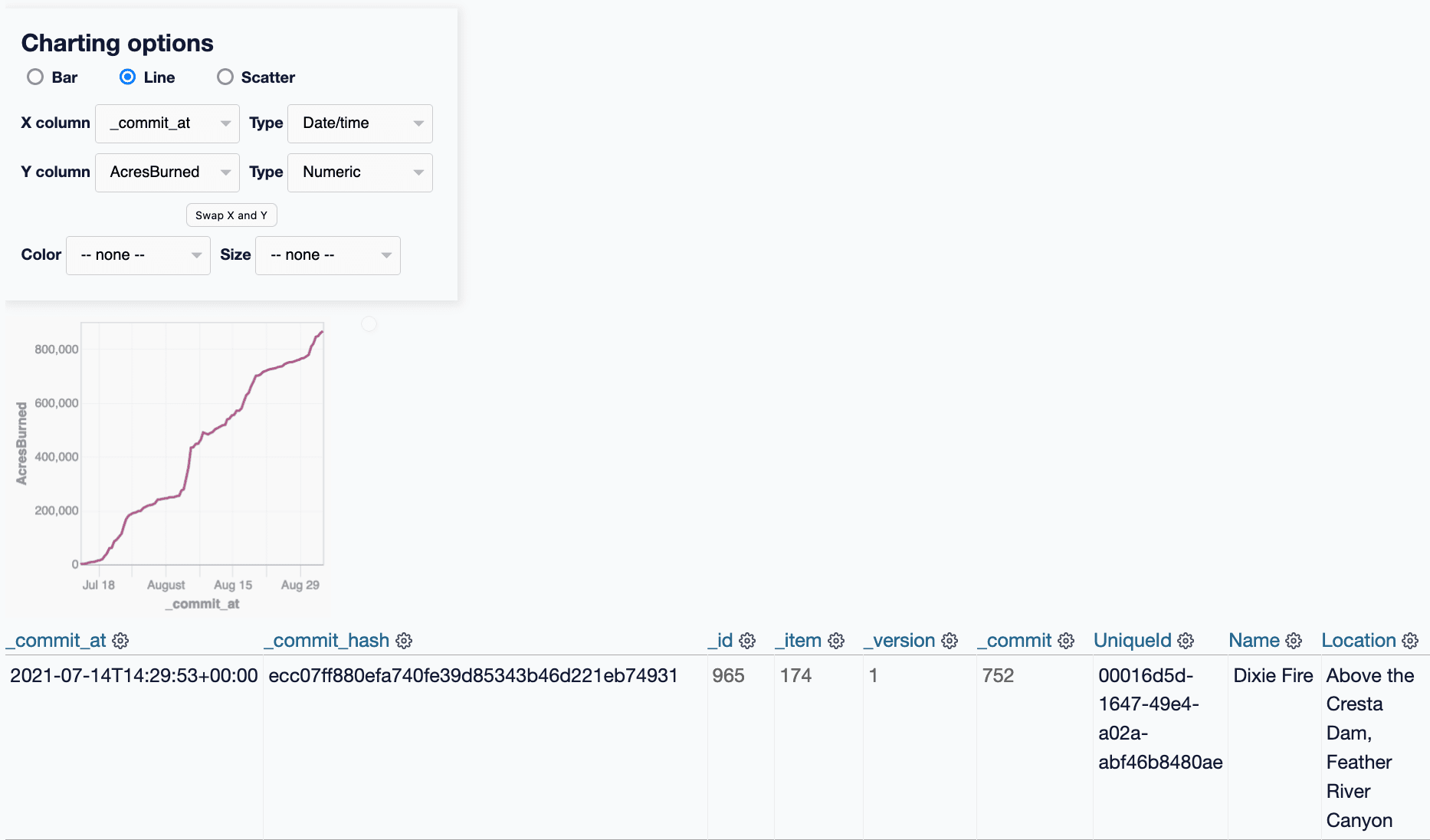1430x840 pixels.
Task: Click the 800,000 y-axis label
Action: 57,349
